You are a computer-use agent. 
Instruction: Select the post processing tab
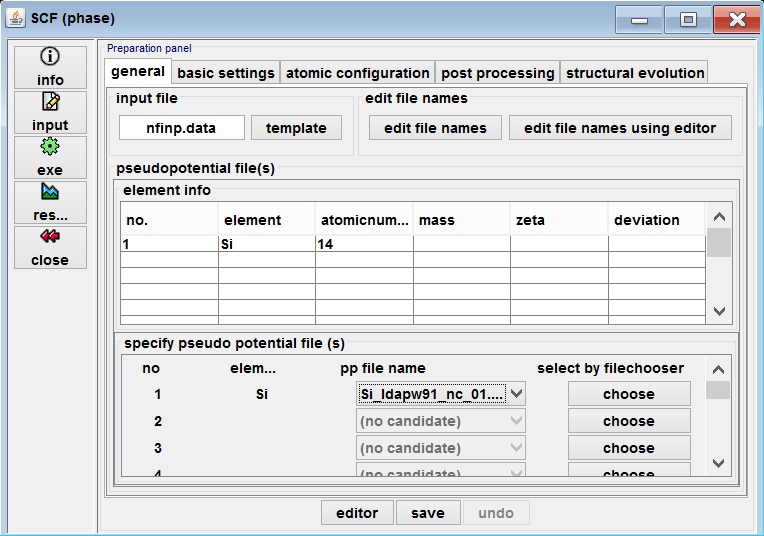click(x=497, y=73)
